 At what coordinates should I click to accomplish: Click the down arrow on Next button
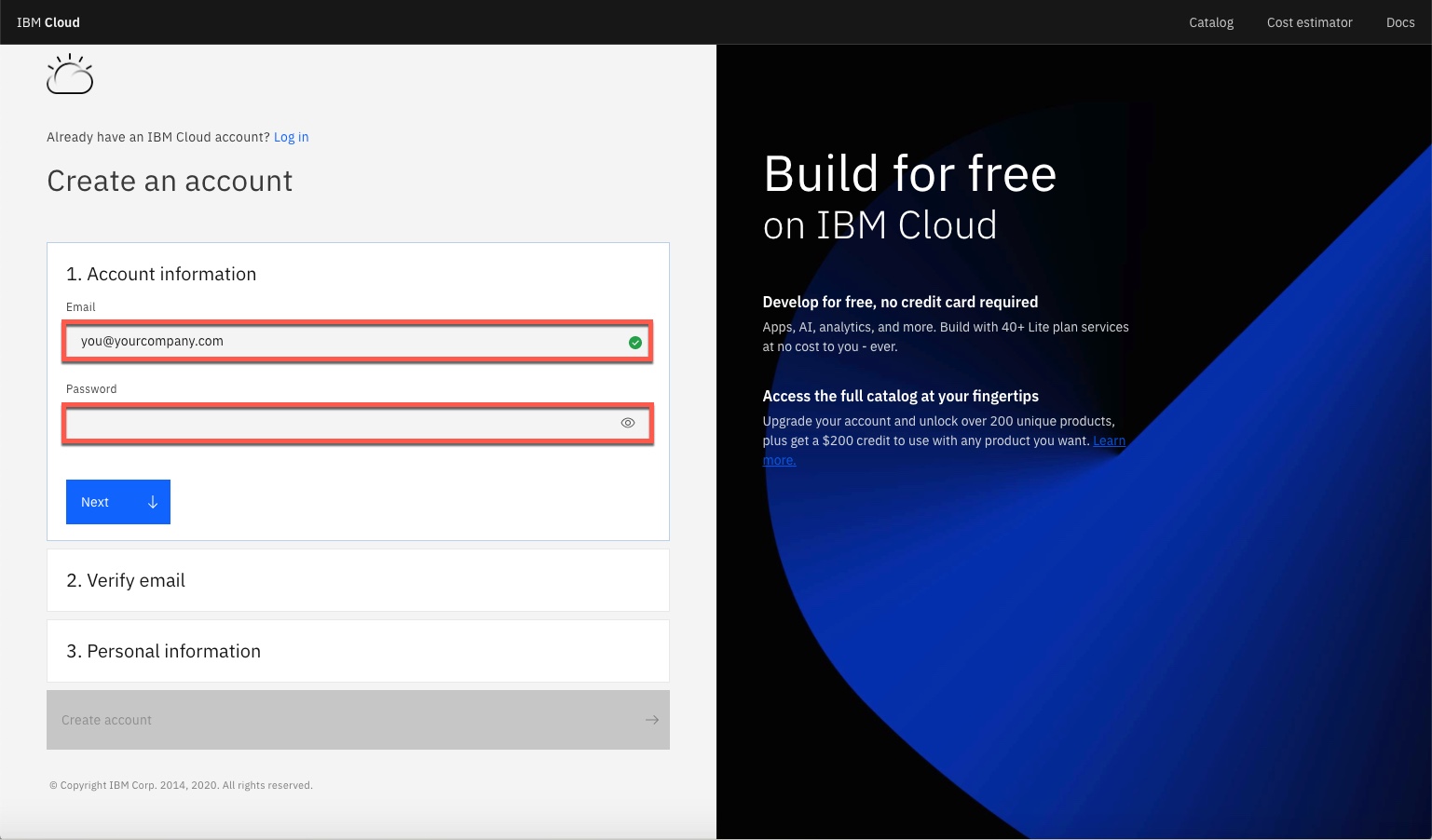point(153,502)
